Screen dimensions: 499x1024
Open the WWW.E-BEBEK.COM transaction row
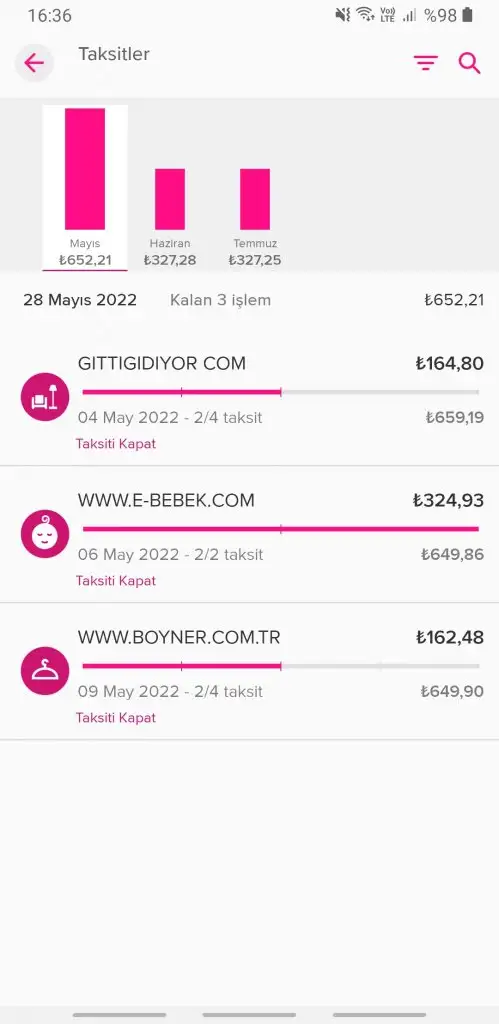click(x=250, y=534)
